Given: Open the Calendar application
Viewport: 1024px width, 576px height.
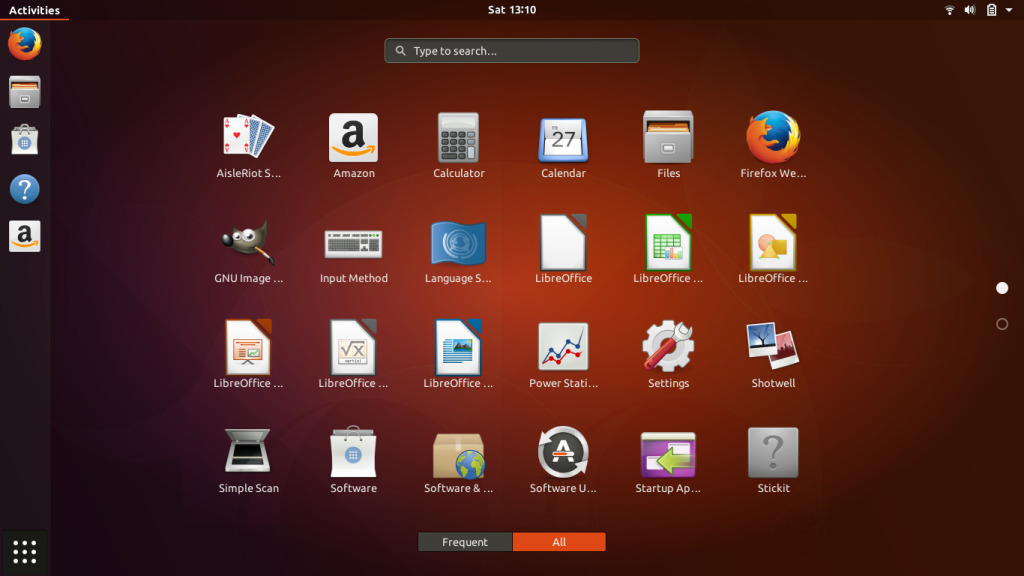Looking at the screenshot, I should (x=563, y=138).
